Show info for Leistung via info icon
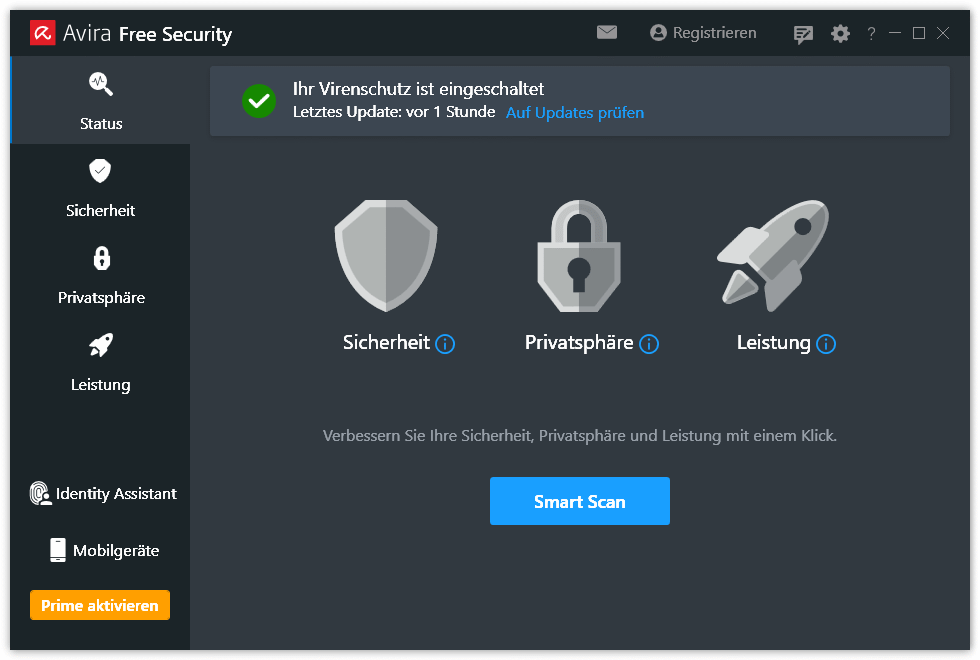The height and width of the screenshot is (660, 980). click(x=826, y=344)
